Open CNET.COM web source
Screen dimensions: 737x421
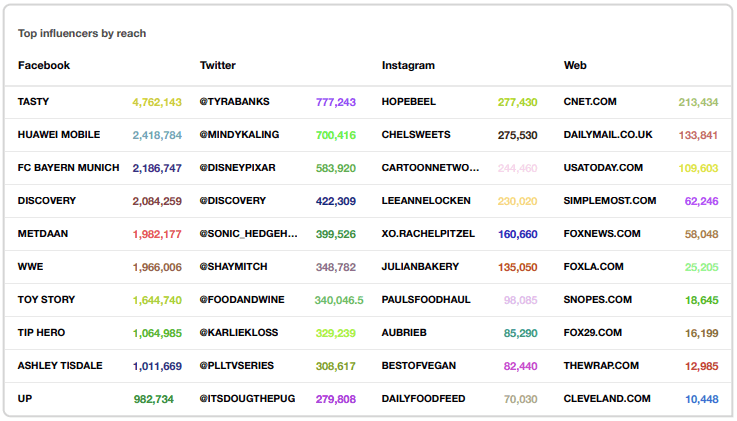coord(590,101)
